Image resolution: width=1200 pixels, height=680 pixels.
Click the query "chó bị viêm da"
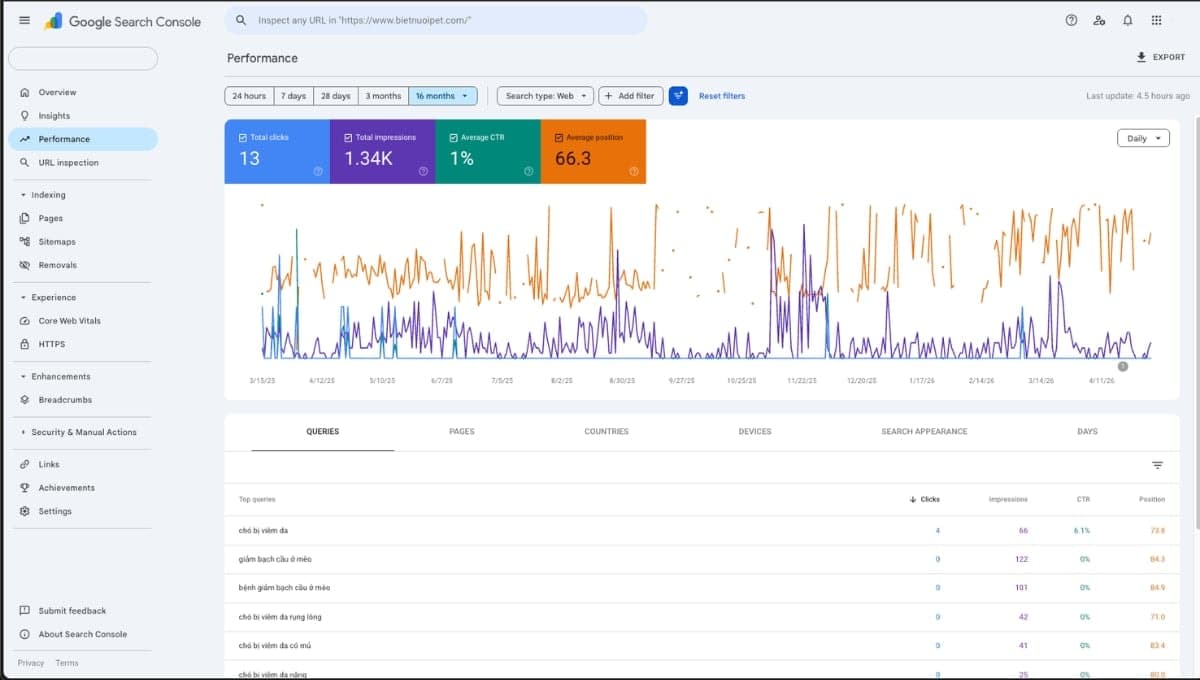(x=263, y=530)
